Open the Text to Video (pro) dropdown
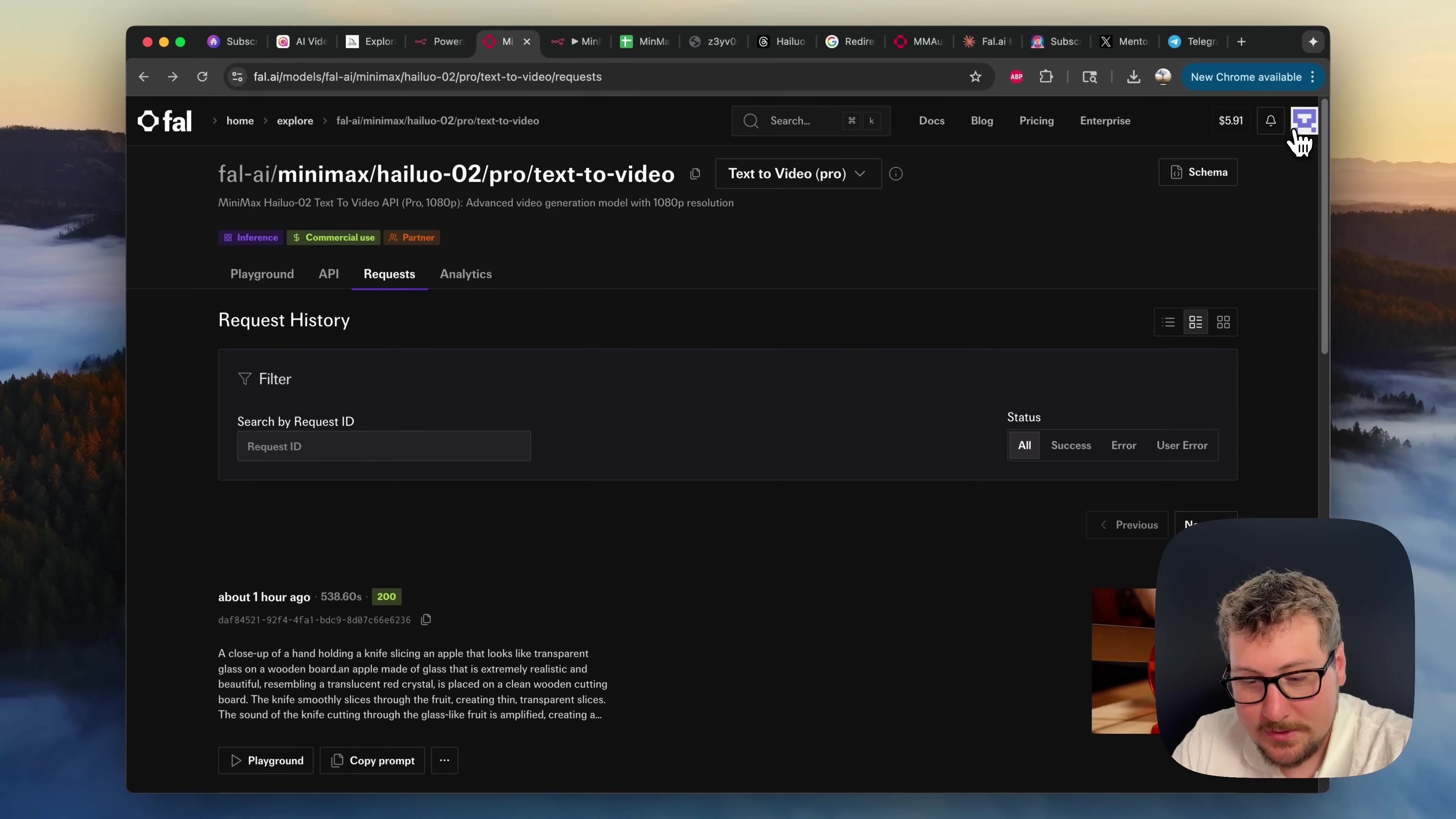 (798, 174)
